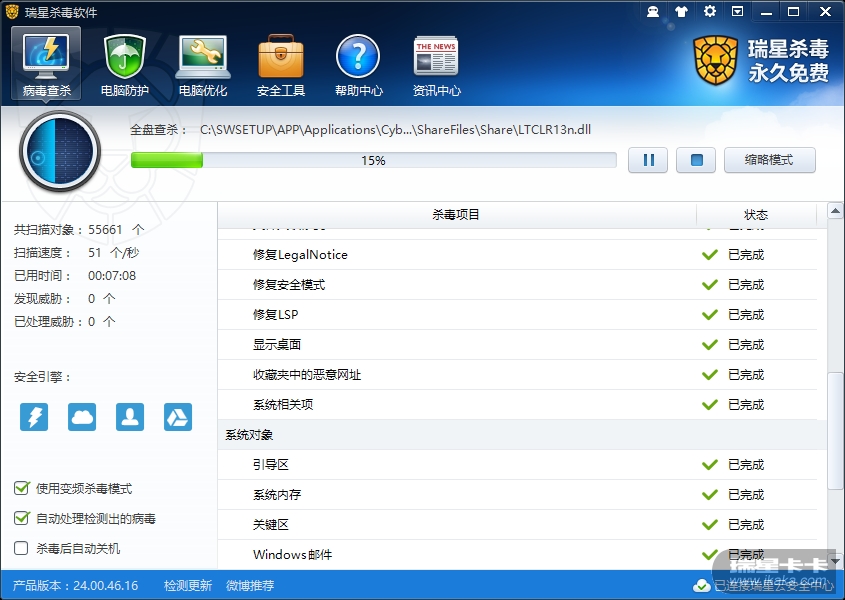Open the title bar dropdown menu icon
Screen dimensions: 845x600
[738, 11]
